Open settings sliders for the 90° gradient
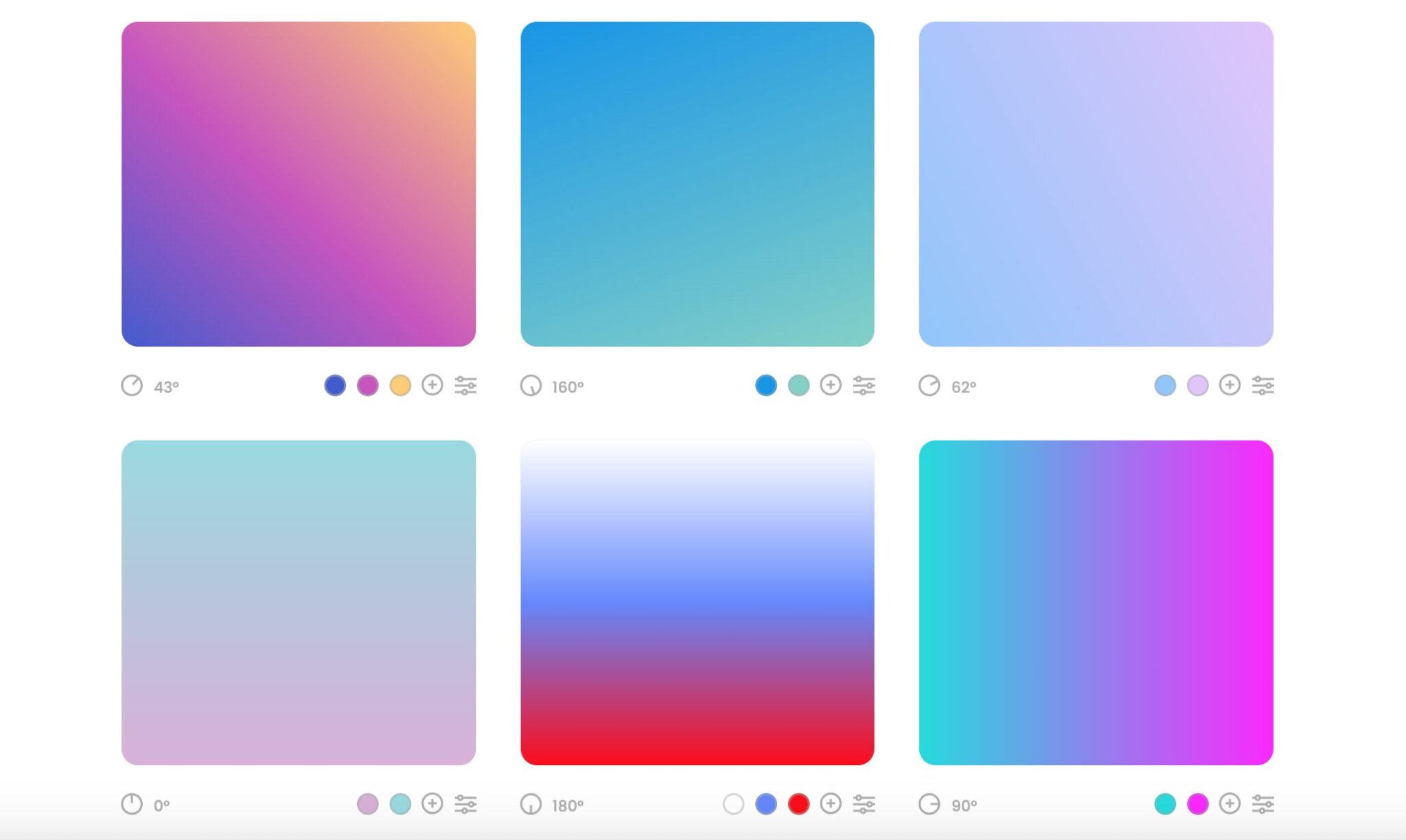The height and width of the screenshot is (840, 1406). click(1263, 804)
